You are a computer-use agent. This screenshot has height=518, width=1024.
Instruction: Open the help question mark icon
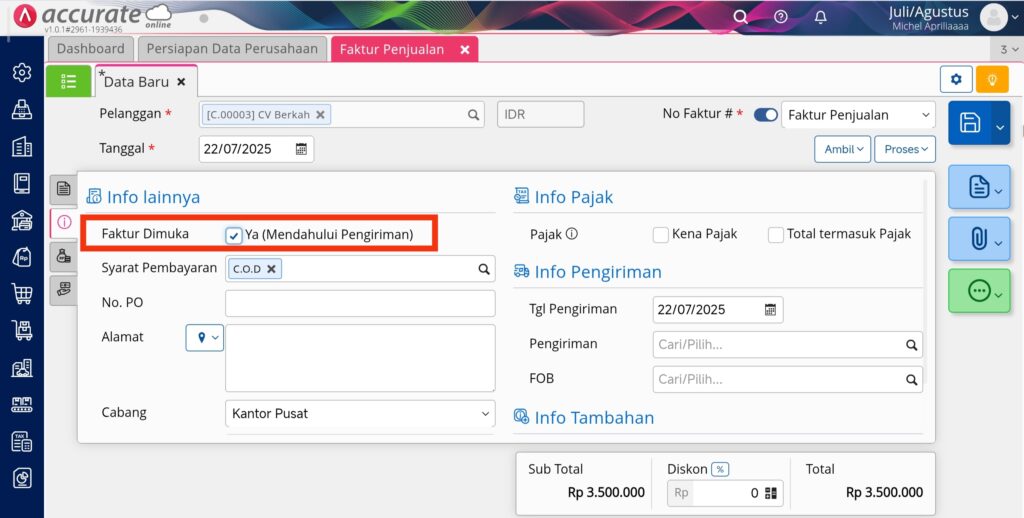(x=780, y=17)
